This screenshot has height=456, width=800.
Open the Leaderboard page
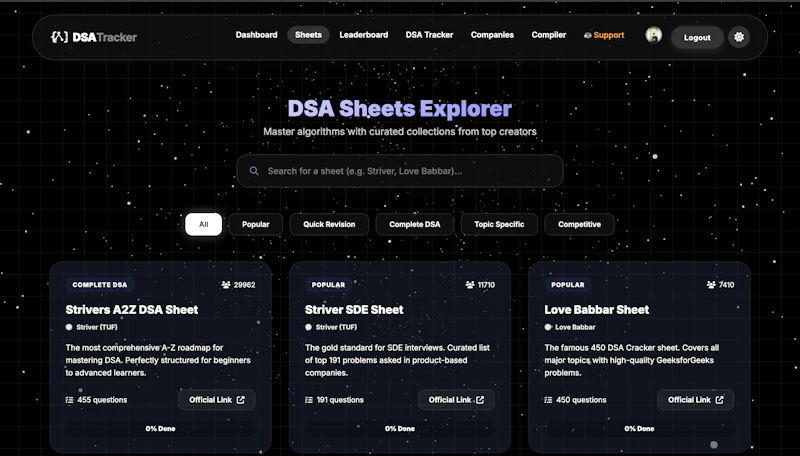(x=364, y=35)
